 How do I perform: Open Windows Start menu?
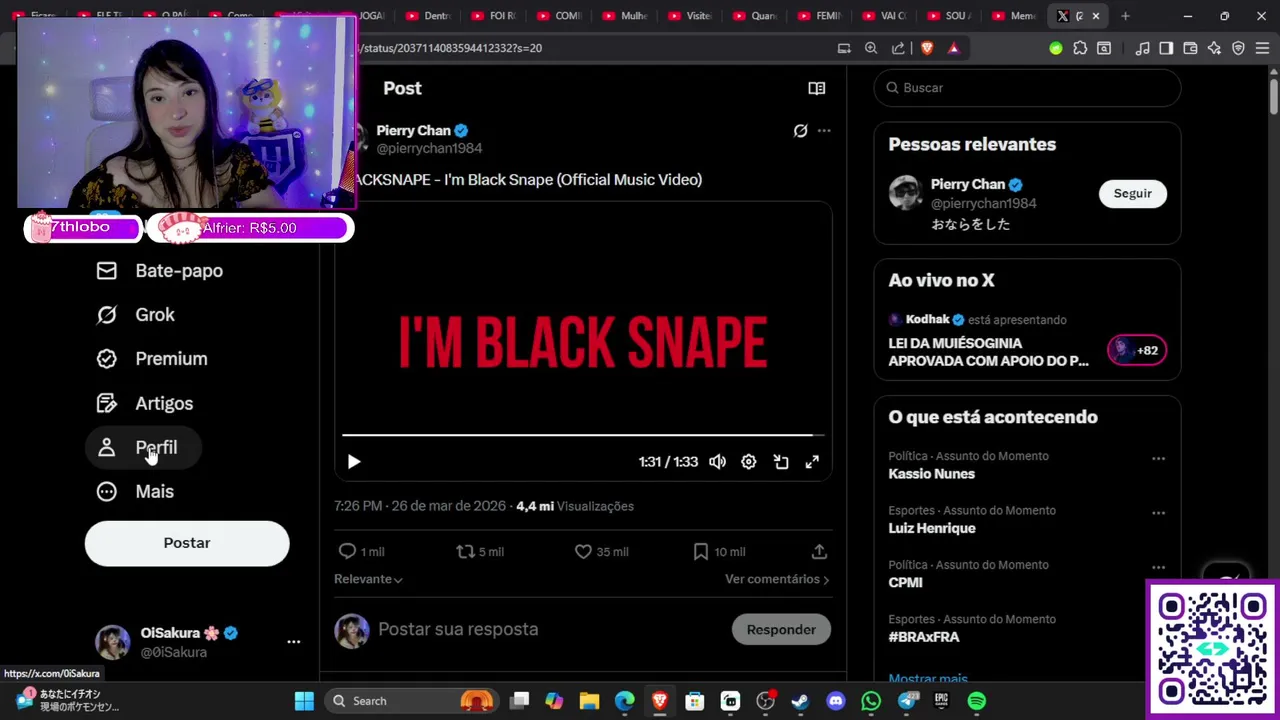click(304, 701)
